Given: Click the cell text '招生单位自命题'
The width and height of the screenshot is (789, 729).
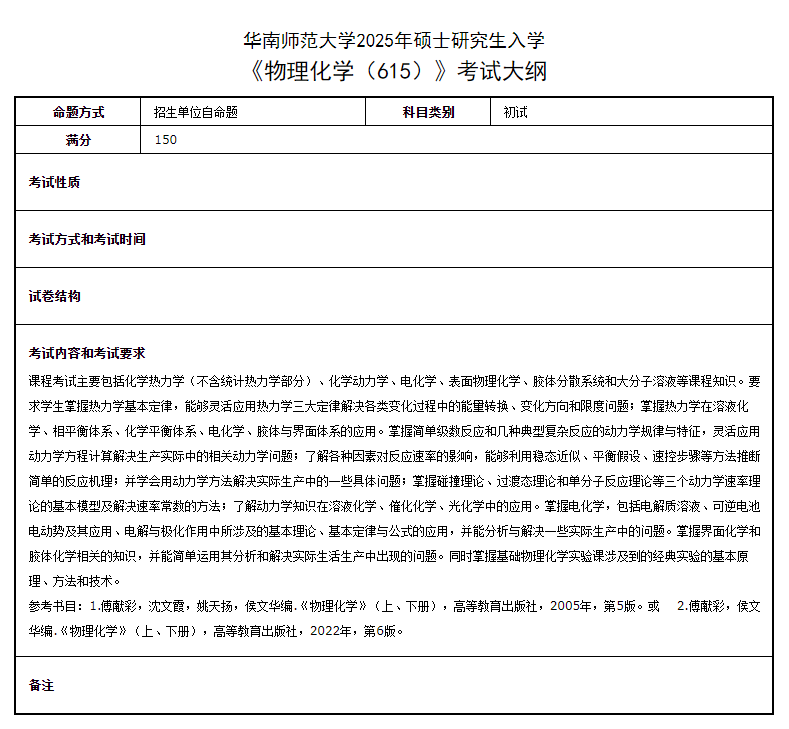Looking at the screenshot, I should click(x=196, y=112).
